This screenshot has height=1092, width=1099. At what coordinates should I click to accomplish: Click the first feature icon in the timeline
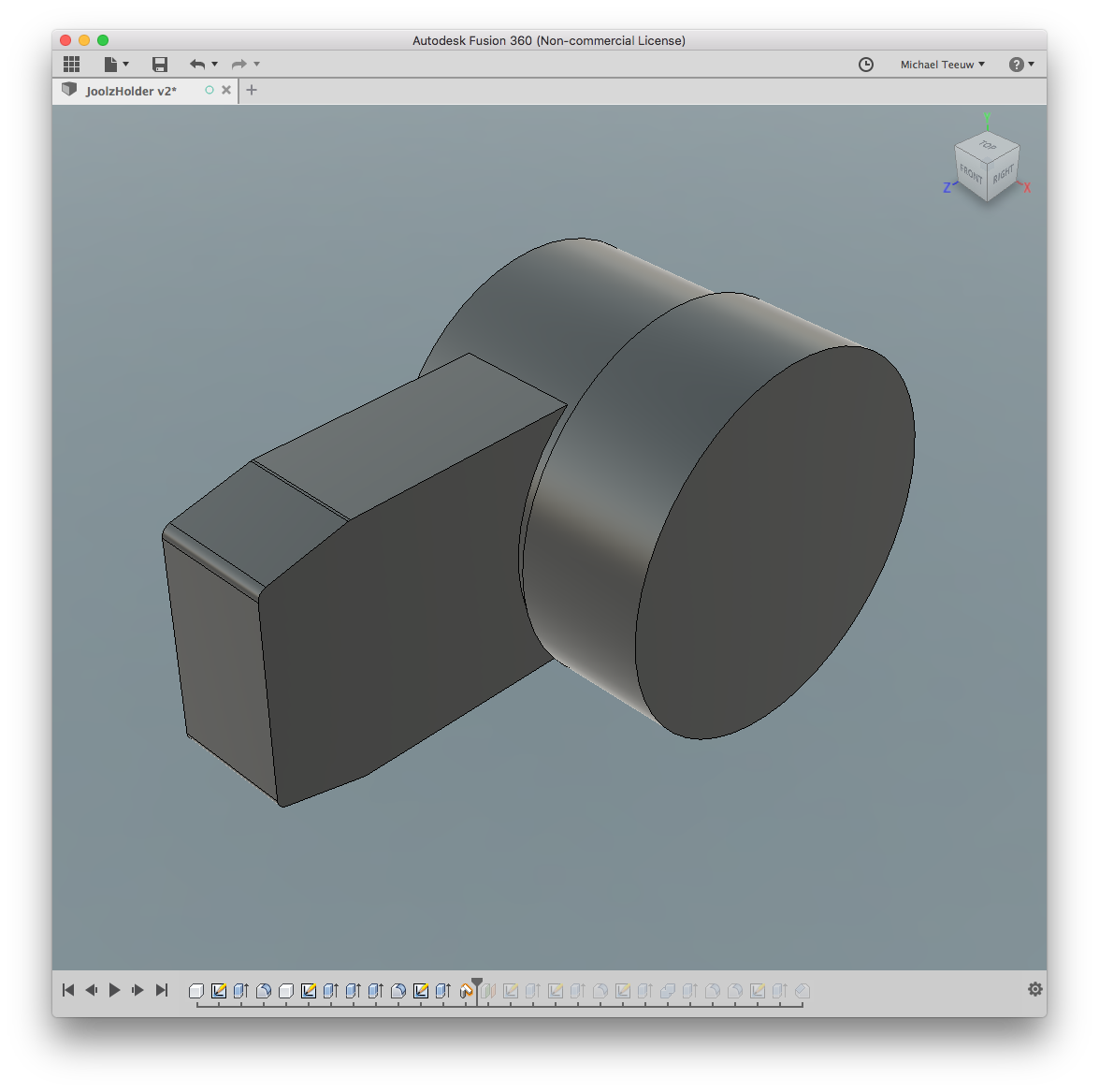196,990
